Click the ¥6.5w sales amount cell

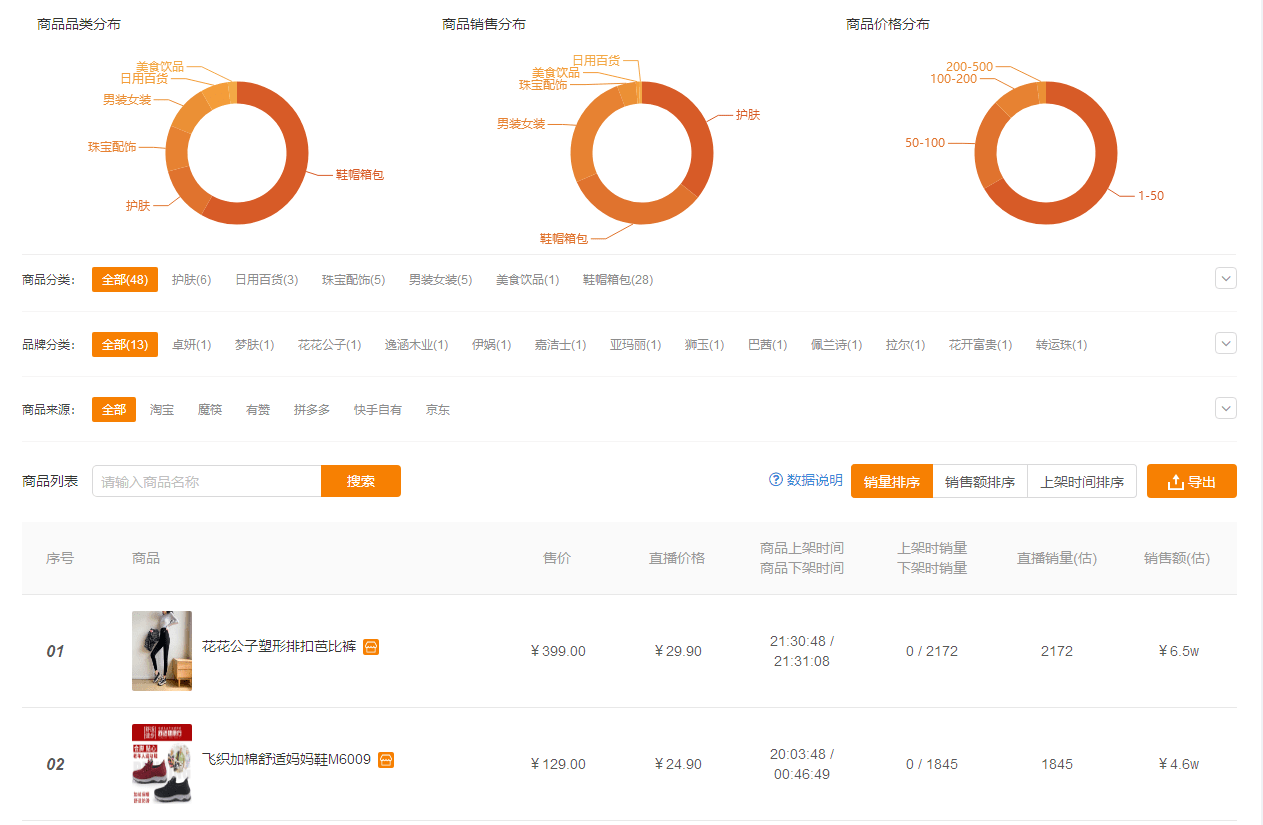coord(1178,651)
